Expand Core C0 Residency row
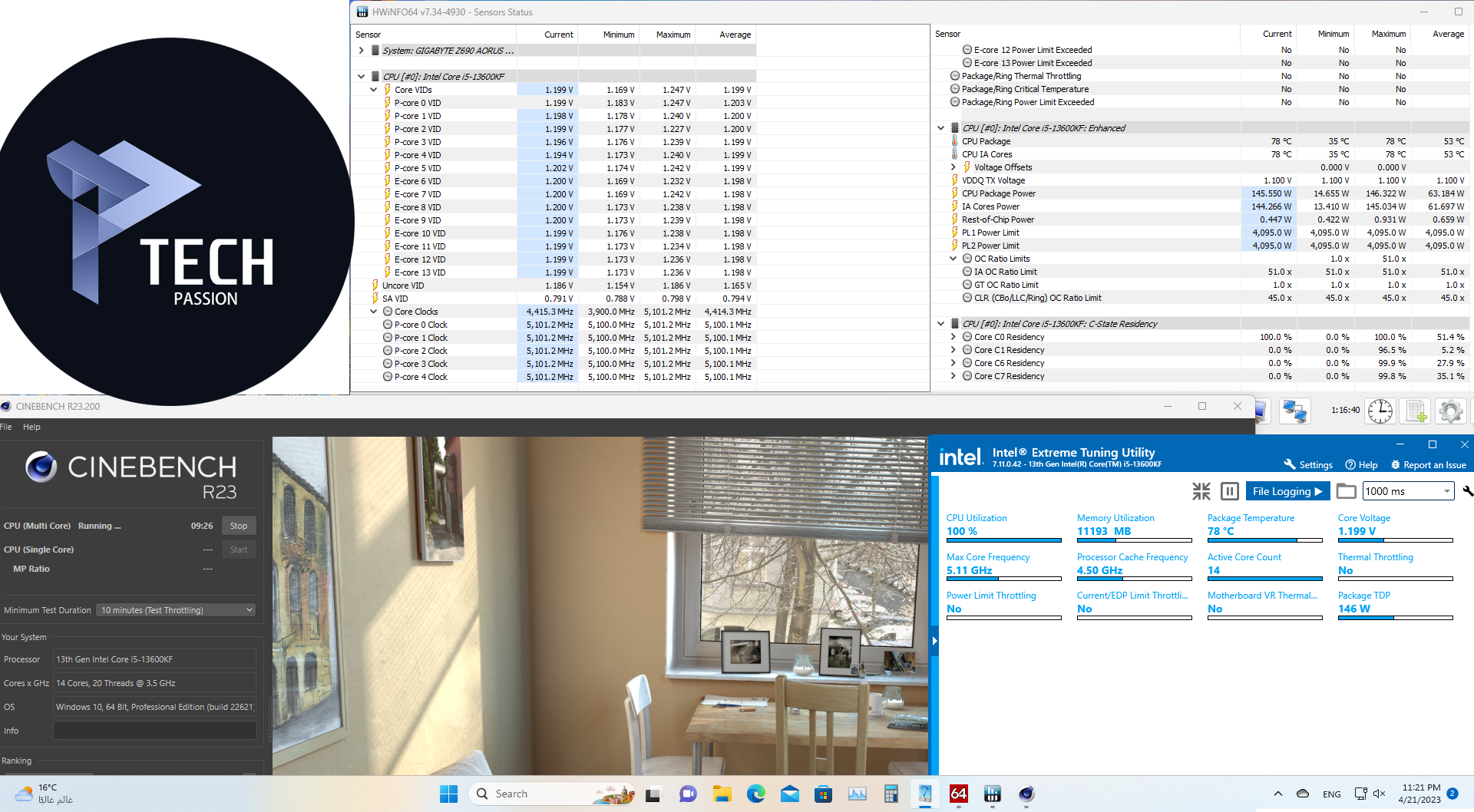This screenshot has height=812, width=1474. coord(953,337)
